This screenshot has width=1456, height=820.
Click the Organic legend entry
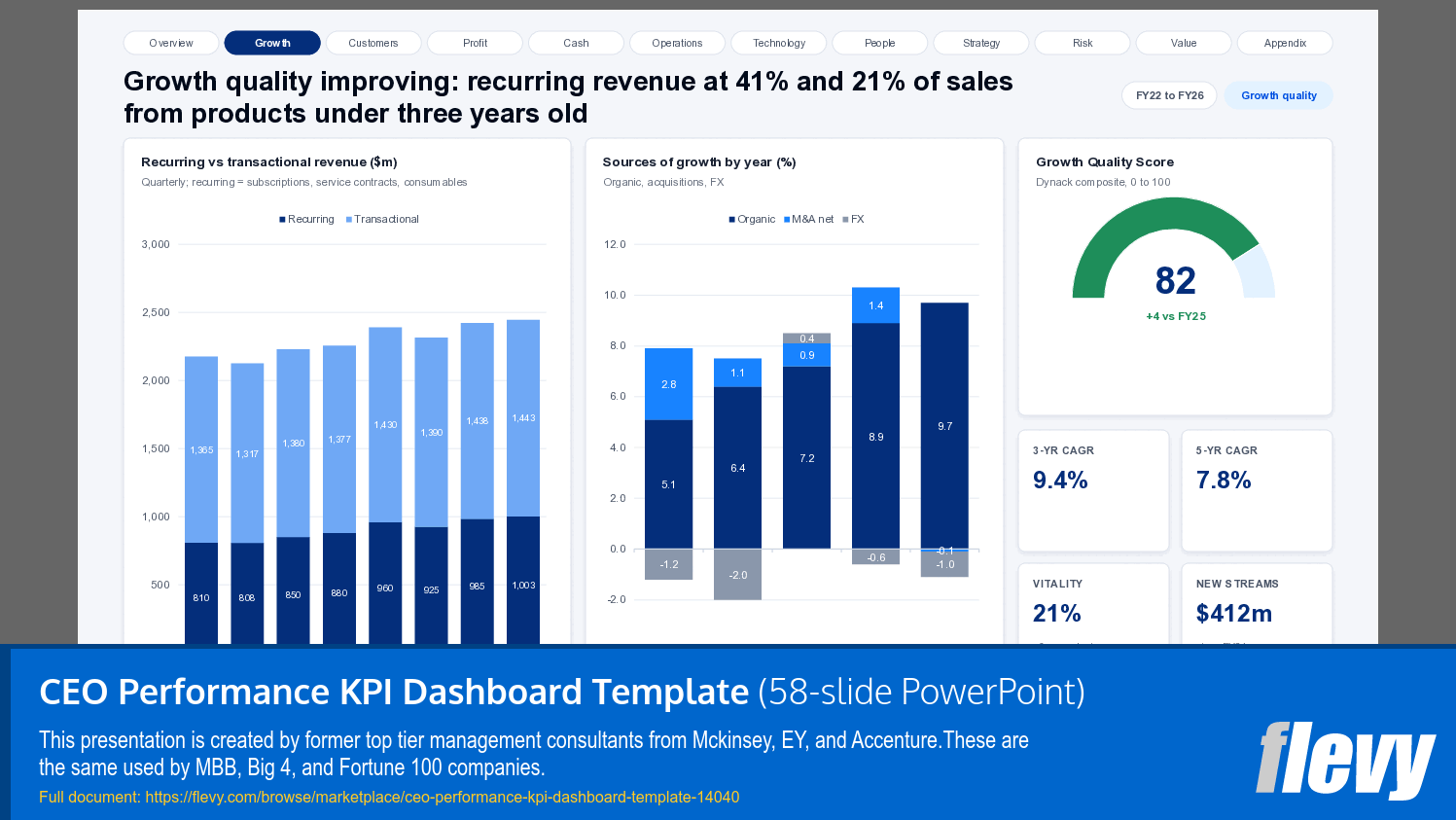click(x=752, y=219)
